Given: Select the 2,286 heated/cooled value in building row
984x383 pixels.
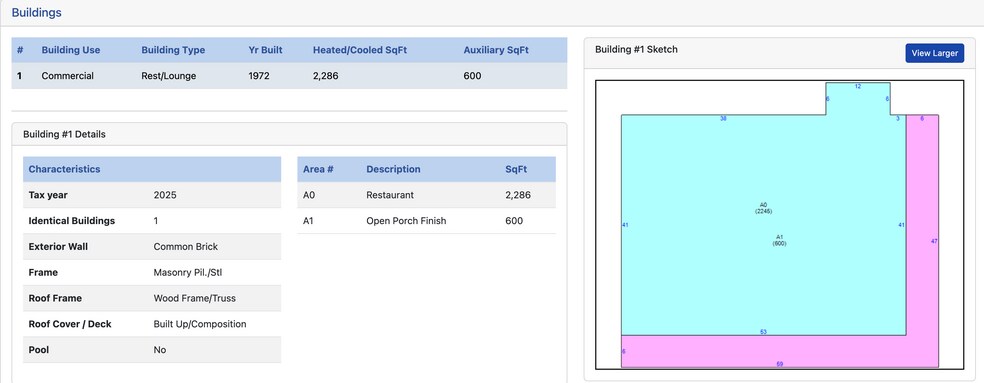Looking at the screenshot, I should click(326, 76).
